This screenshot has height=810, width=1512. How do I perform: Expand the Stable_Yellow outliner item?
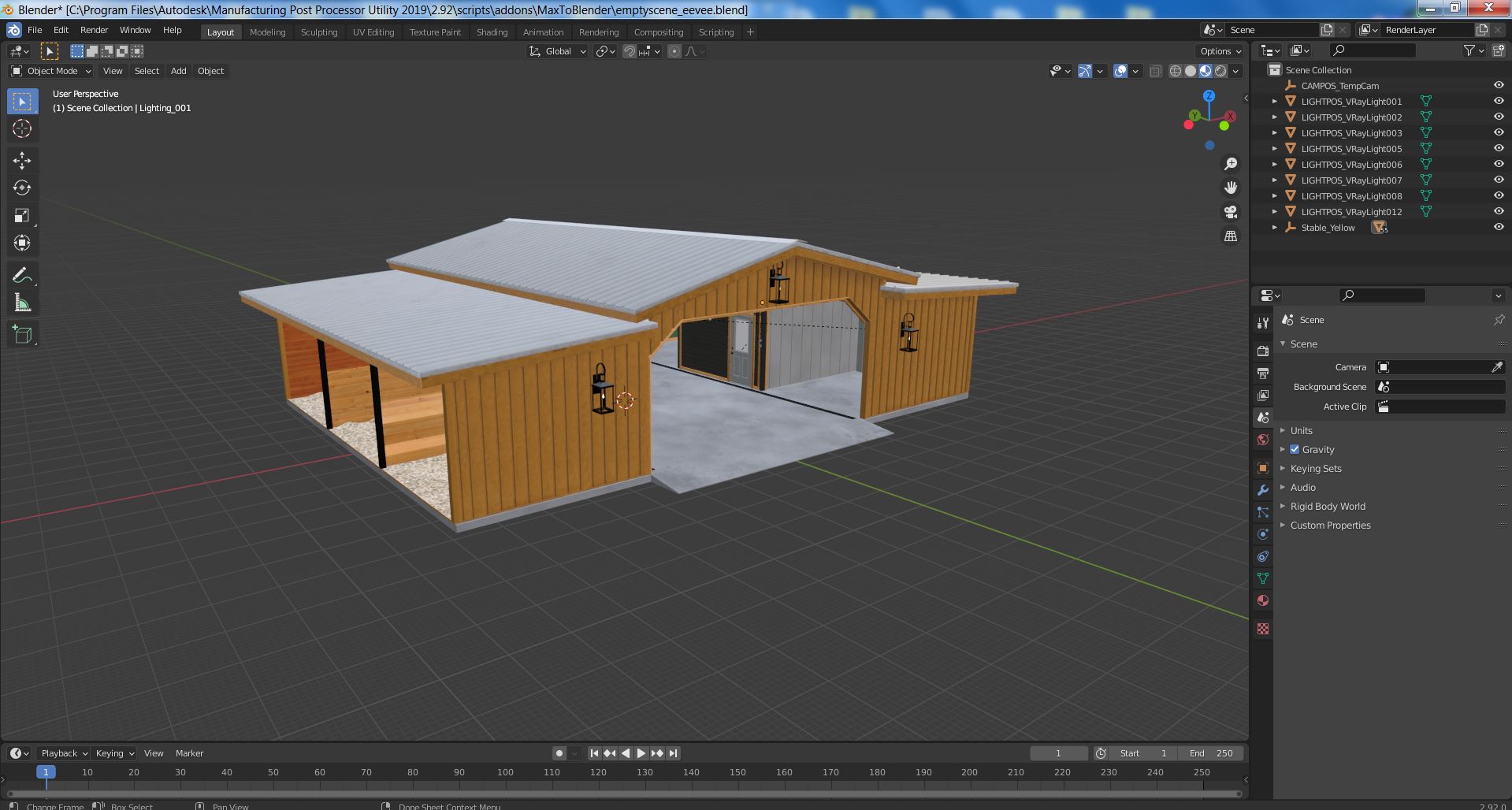click(x=1275, y=228)
